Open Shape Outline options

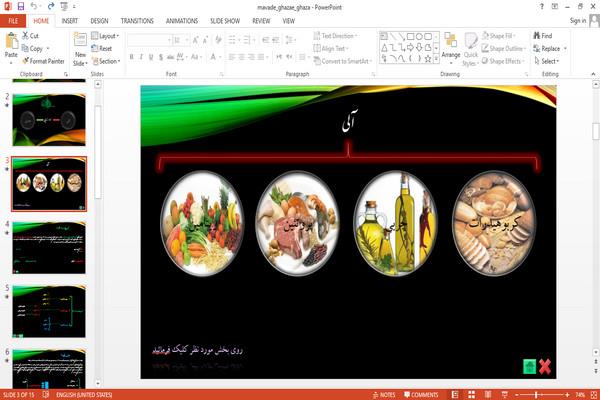tap(504, 49)
